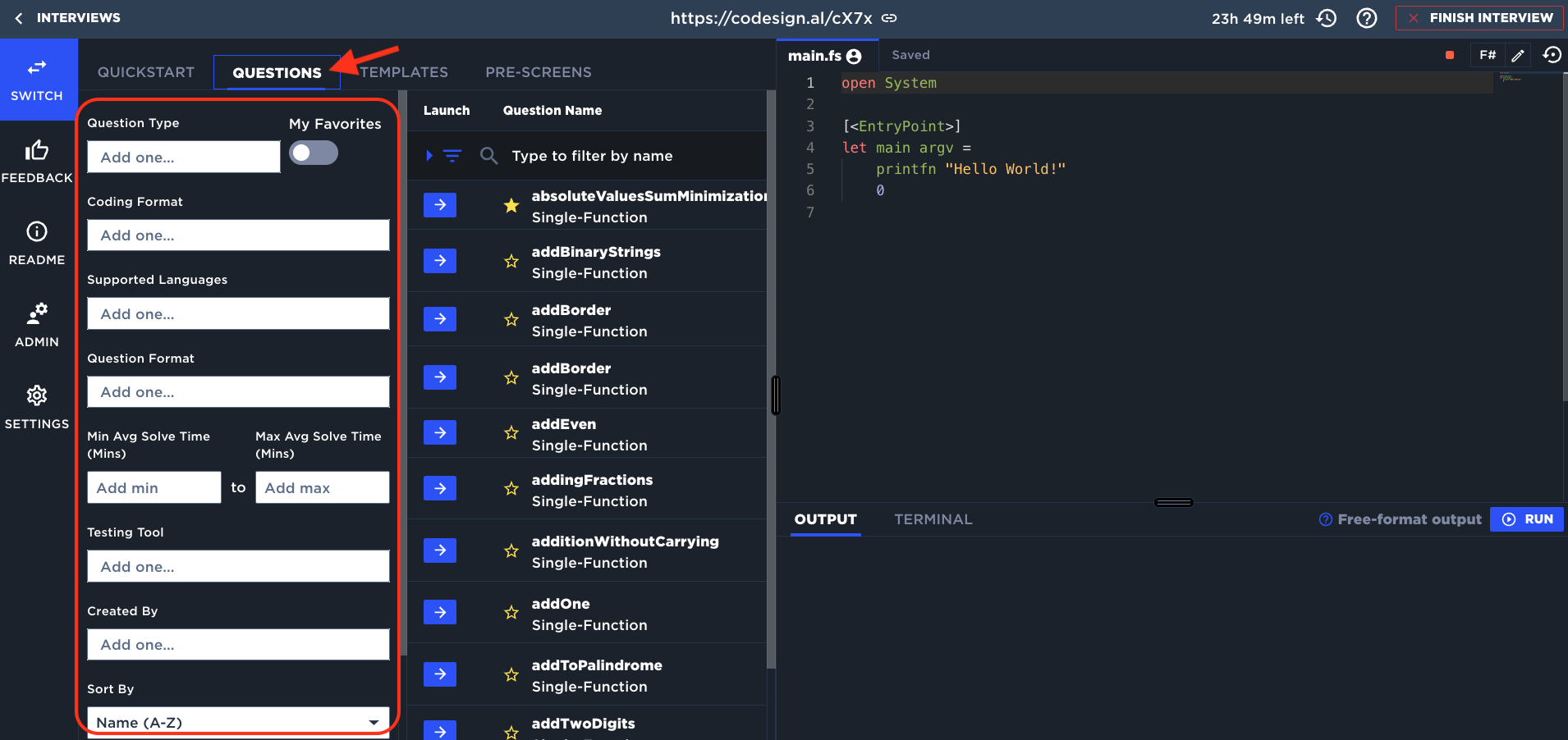Enable the My Favorites toggle
Viewport: 1568px width, 740px height.
[x=314, y=153]
